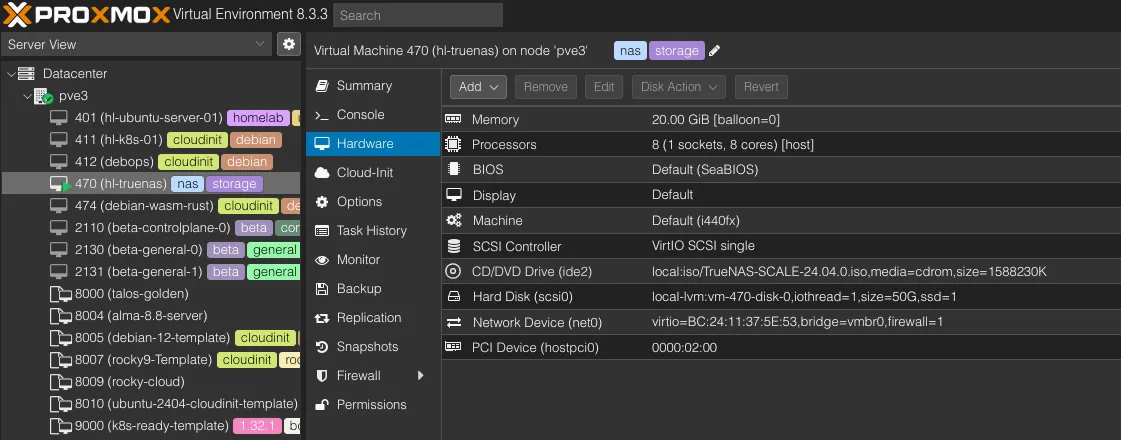Open the Add hardware dropdown
The image size is (1121, 440).
tap(478, 87)
